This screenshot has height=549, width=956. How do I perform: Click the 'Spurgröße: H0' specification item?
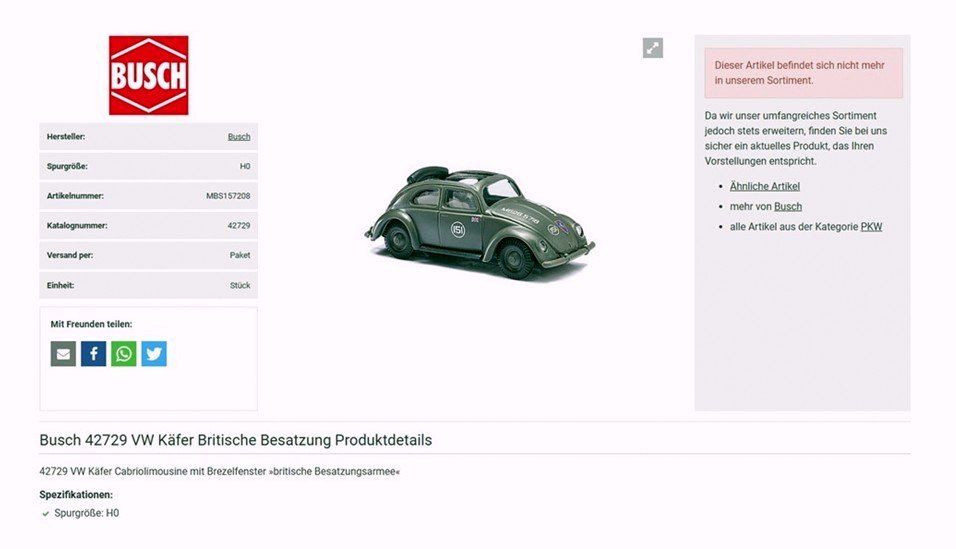pyautogui.click(x=87, y=513)
